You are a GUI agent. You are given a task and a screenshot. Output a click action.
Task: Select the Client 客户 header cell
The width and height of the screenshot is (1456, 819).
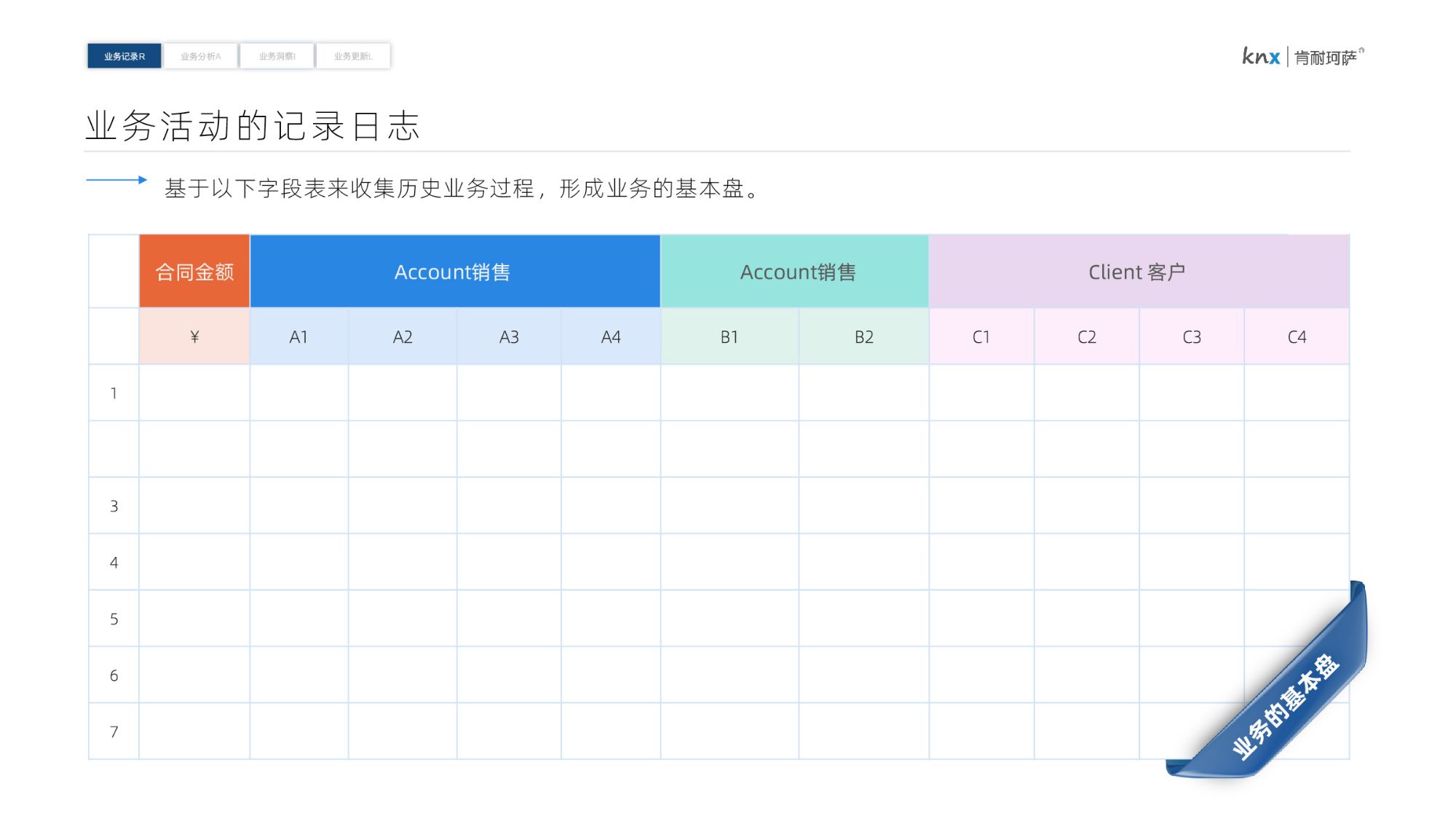click(x=1138, y=272)
